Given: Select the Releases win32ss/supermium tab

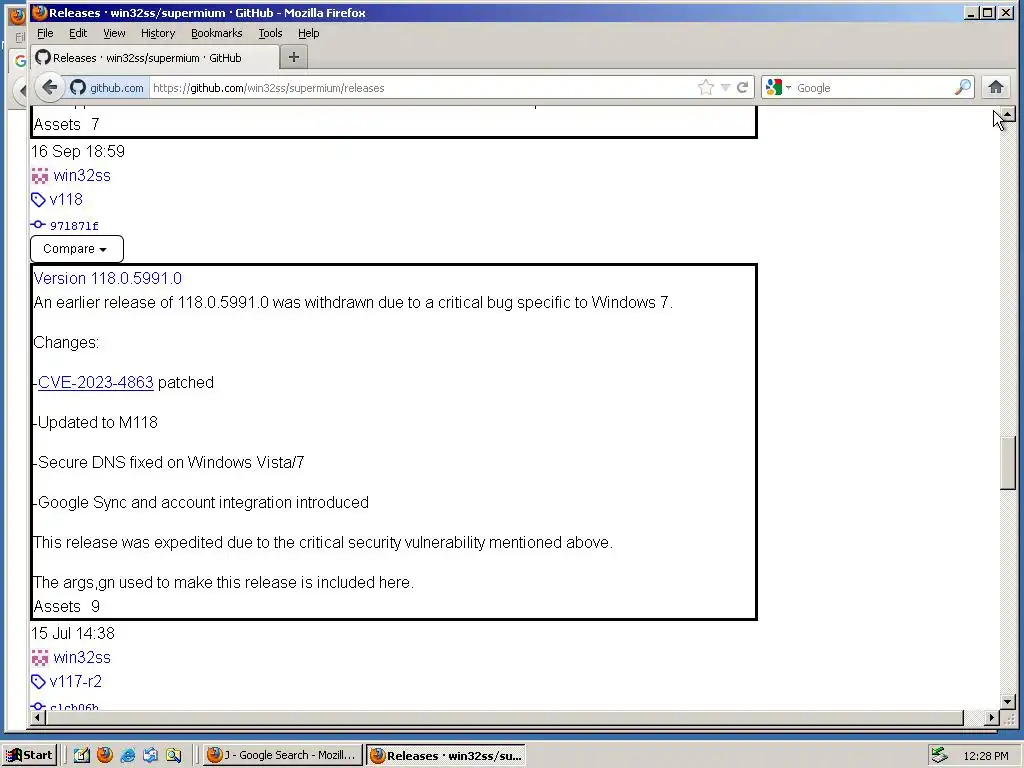Looking at the screenshot, I should [155, 57].
